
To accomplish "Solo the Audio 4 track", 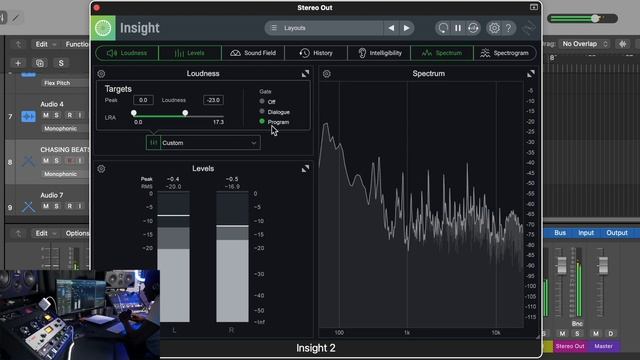I will (x=57, y=116).
